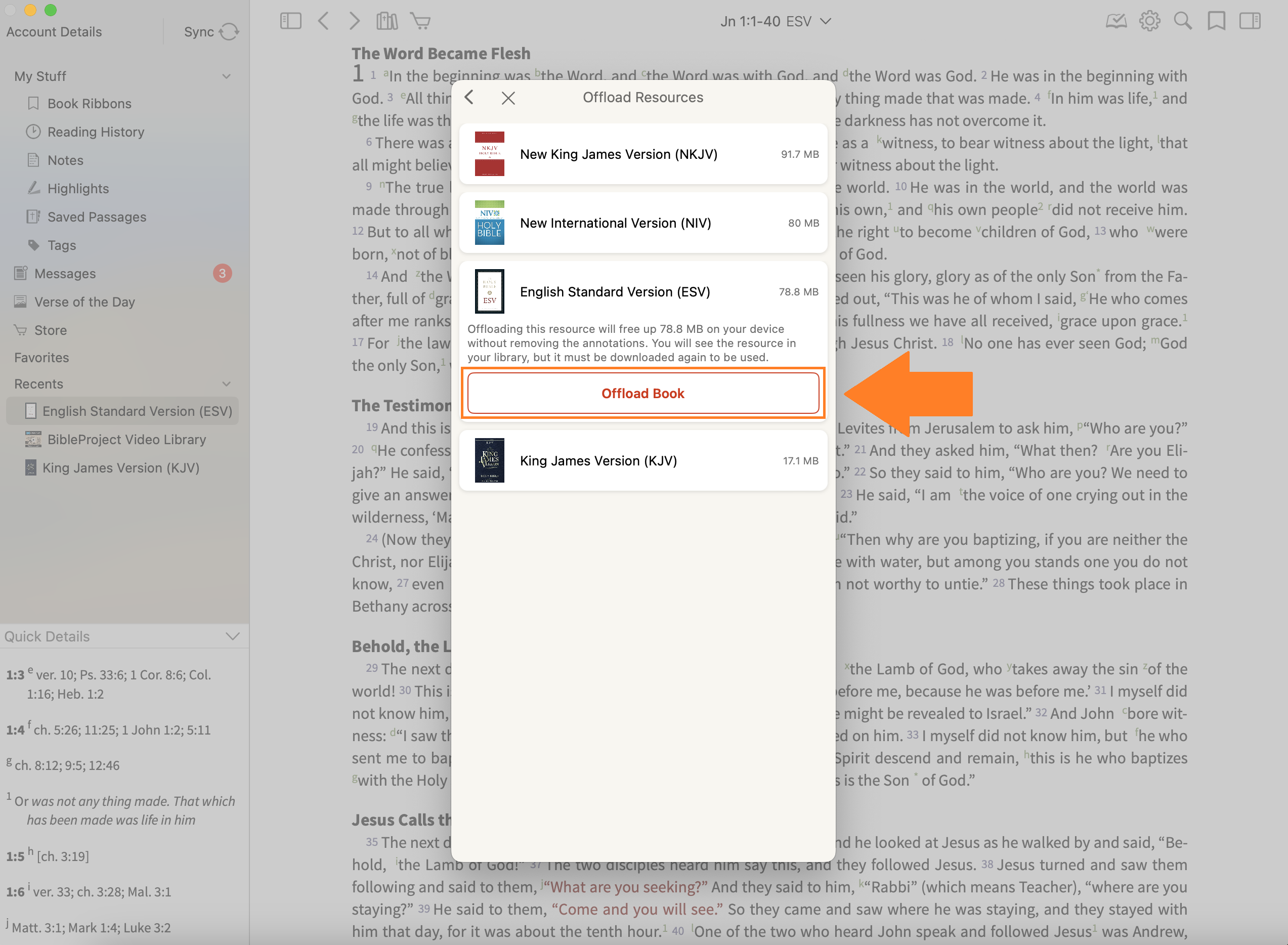Click the reading plan checkmark icon
This screenshot has height=945, width=1288.
1116,21
